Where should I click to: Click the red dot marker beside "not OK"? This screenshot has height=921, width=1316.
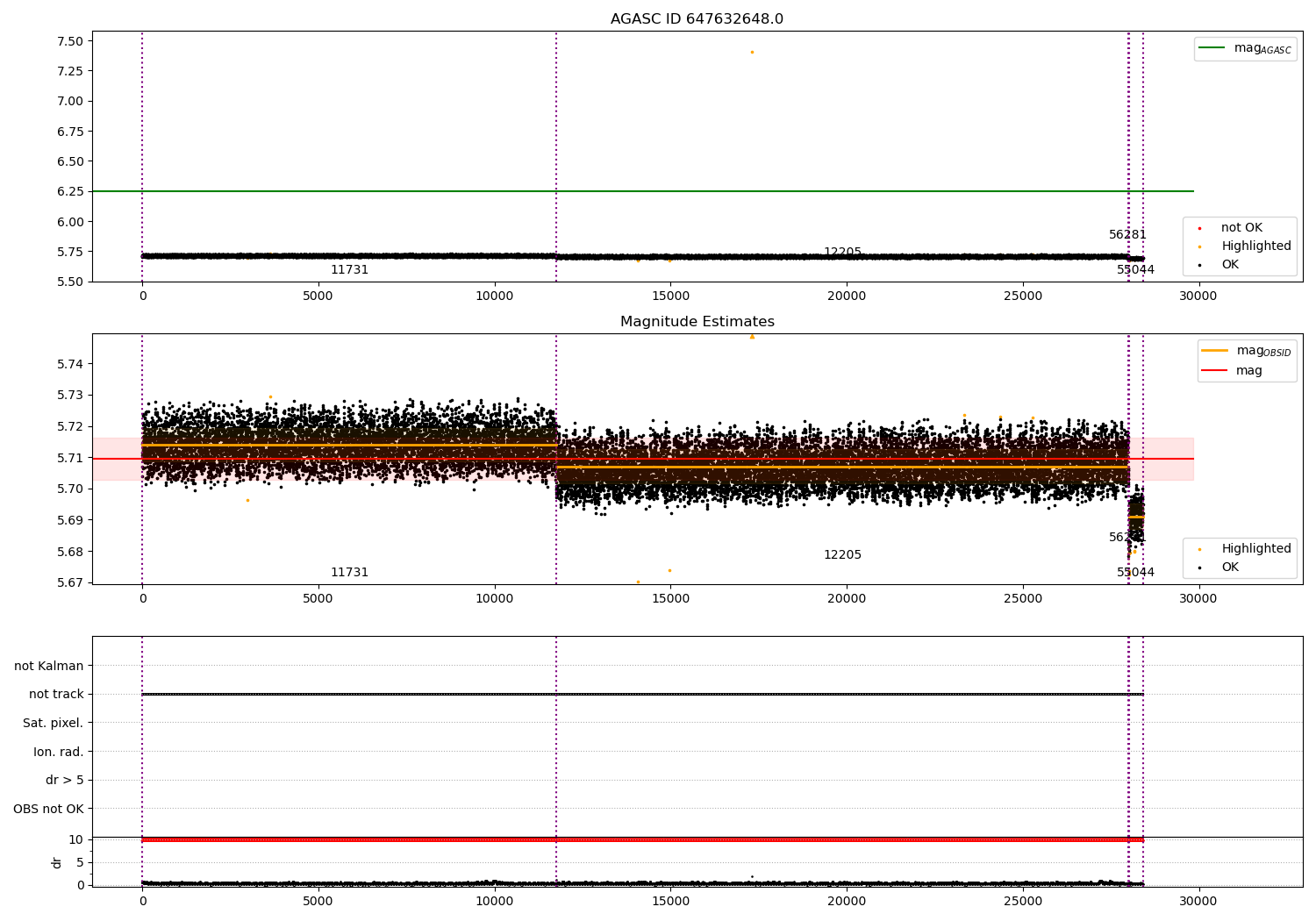click(1199, 228)
